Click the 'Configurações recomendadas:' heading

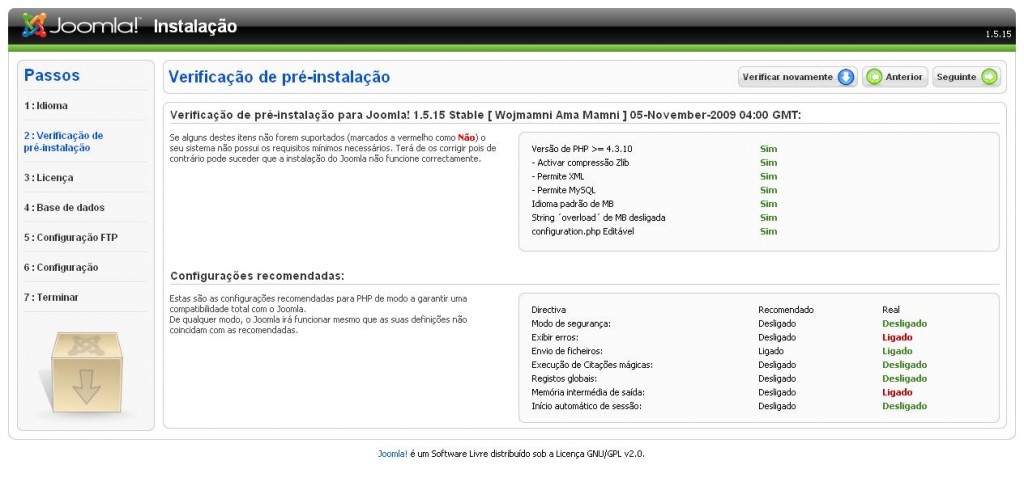(257, 276)
